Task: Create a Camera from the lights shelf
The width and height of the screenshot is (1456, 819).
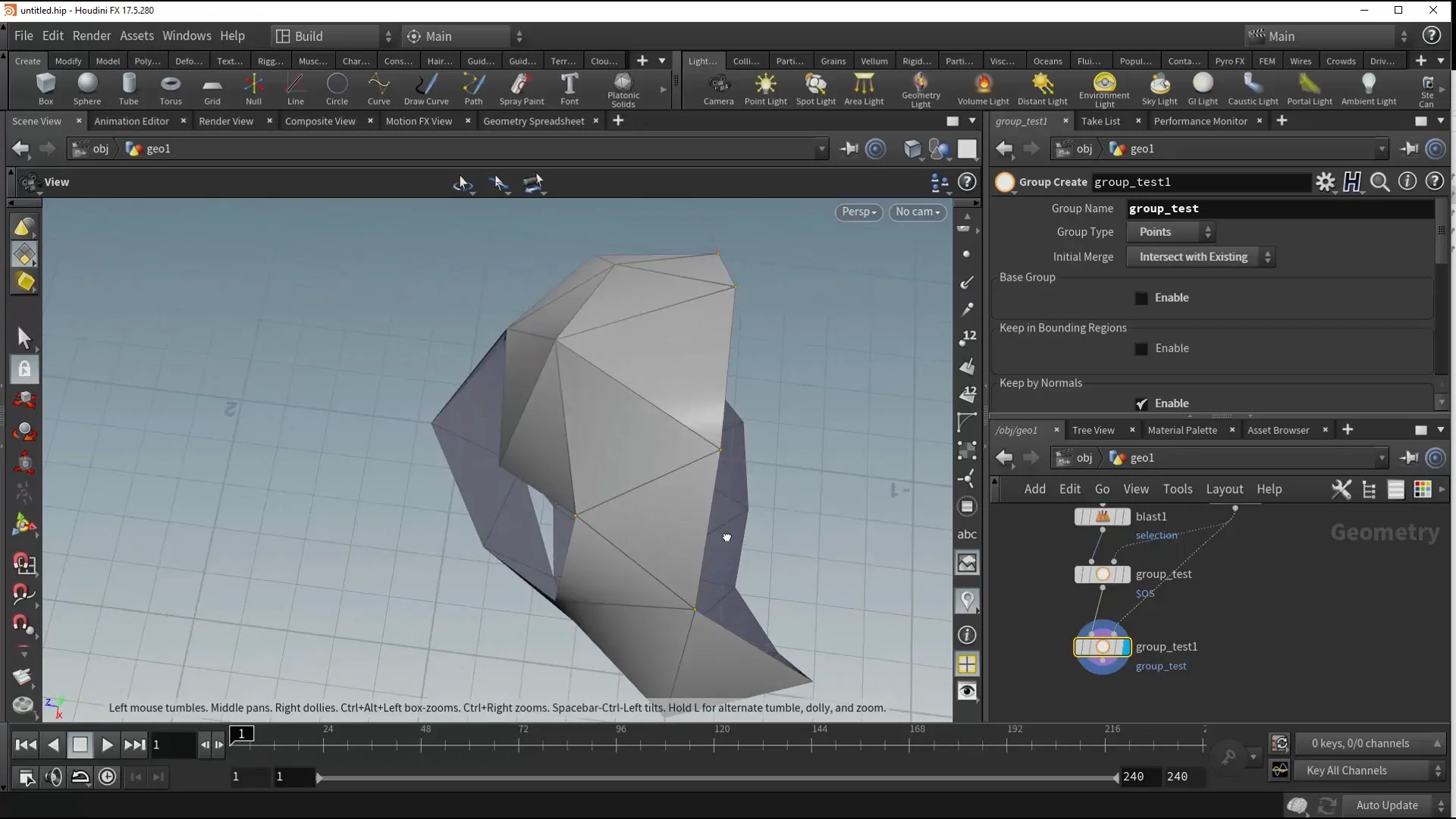Action: click(x=718, y=89)
